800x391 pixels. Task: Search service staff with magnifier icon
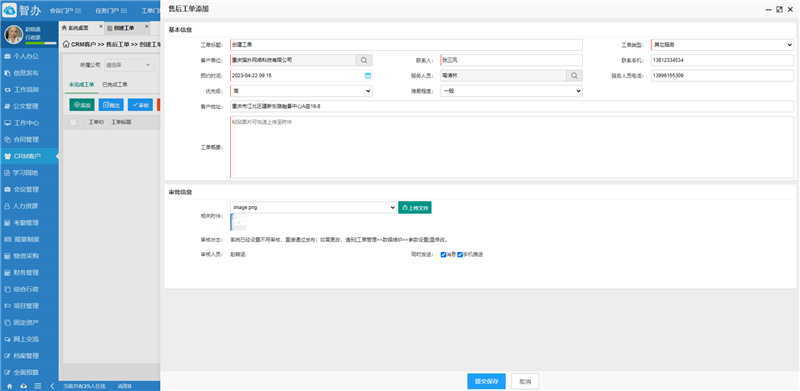click(574, 76)
